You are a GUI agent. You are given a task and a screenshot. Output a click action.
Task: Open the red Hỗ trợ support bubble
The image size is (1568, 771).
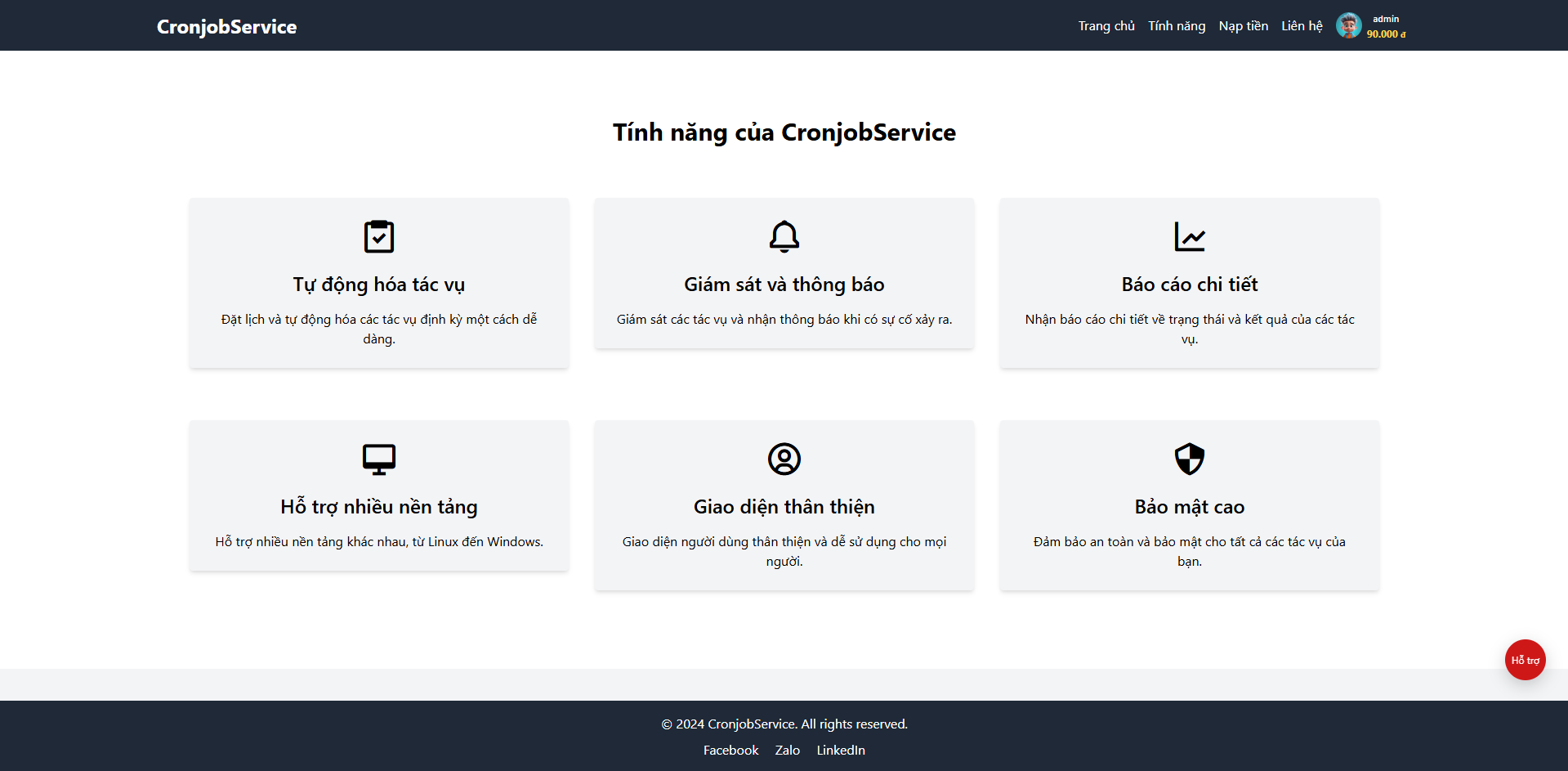pos(1525,660)
